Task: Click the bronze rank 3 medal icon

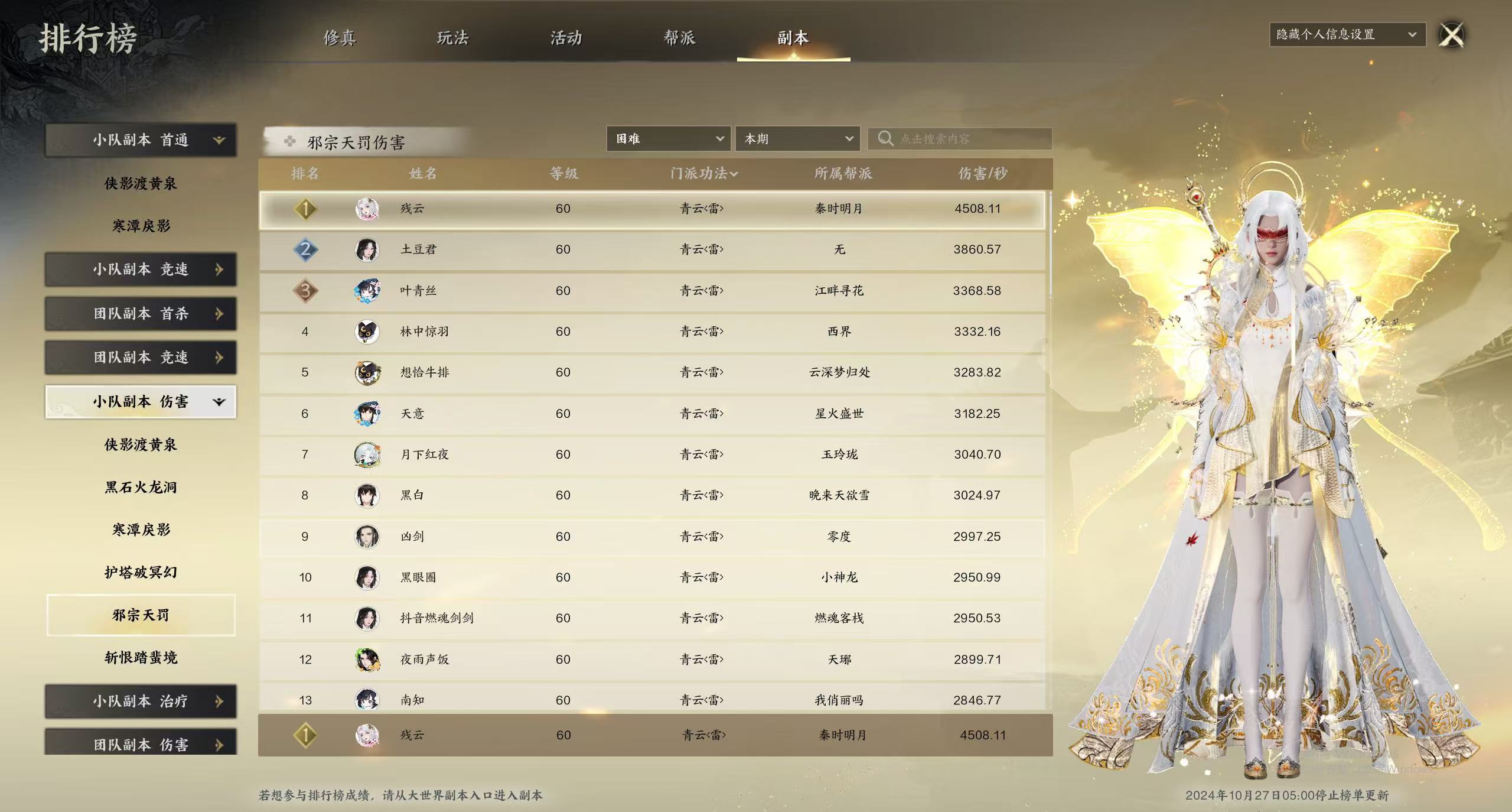Action: point(305,291)
